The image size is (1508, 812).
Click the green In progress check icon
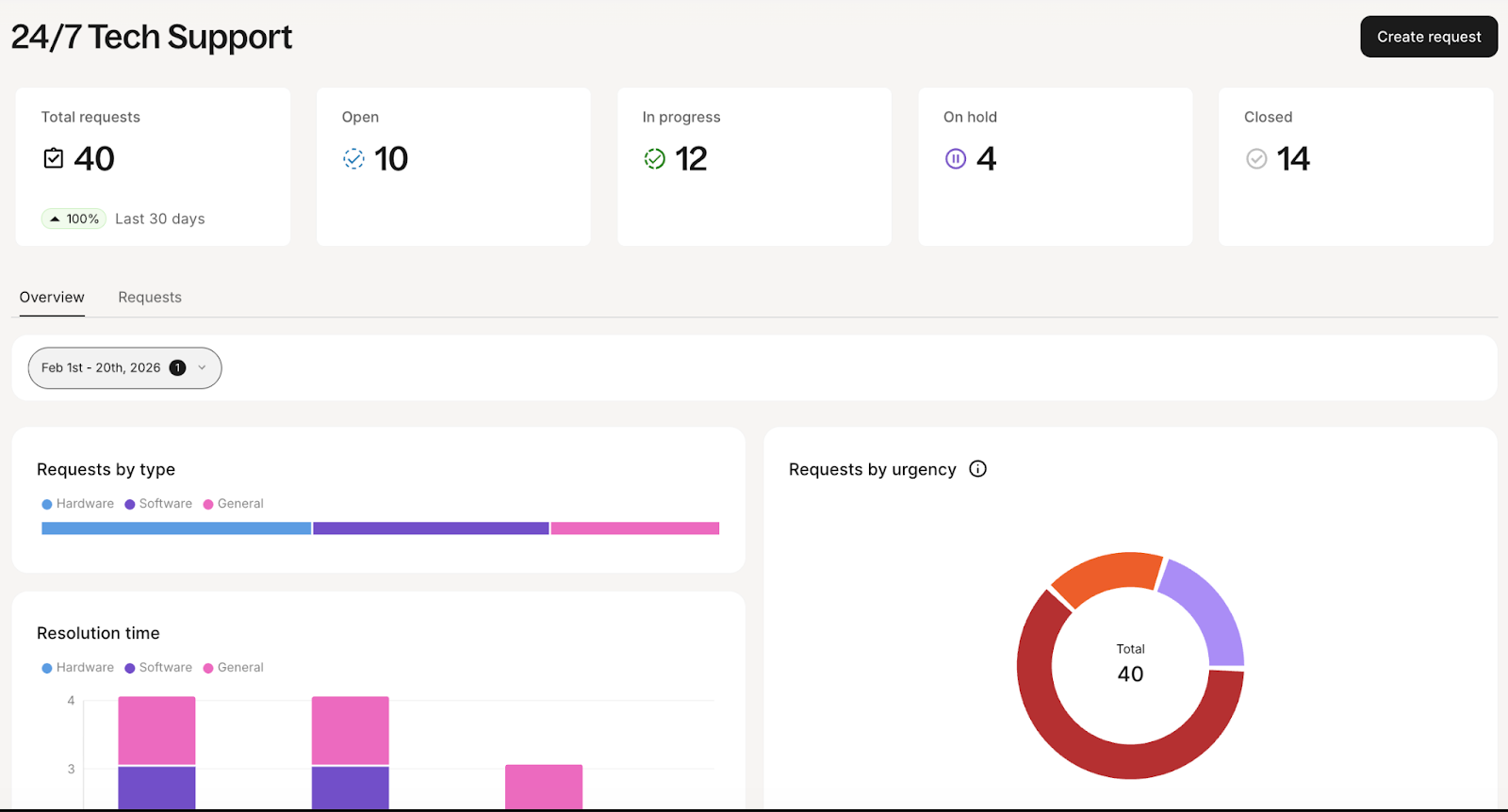point(654,159)
